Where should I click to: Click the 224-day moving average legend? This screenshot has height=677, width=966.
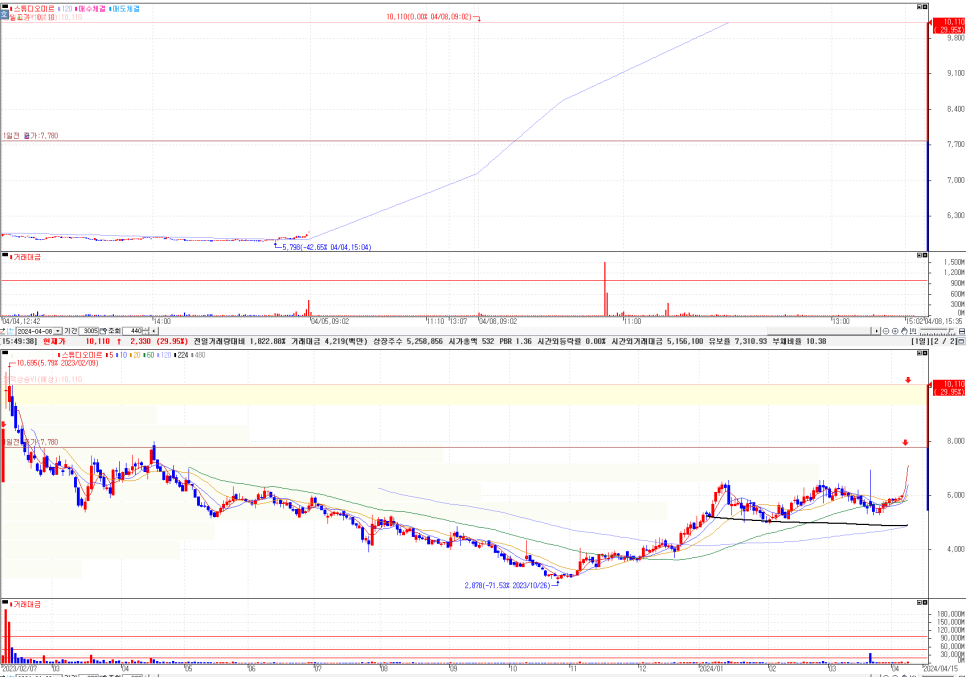[181, 355]
